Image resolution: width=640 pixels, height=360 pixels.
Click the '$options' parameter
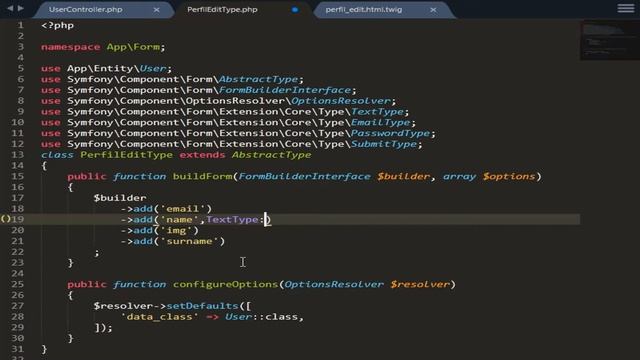point(509,176)
